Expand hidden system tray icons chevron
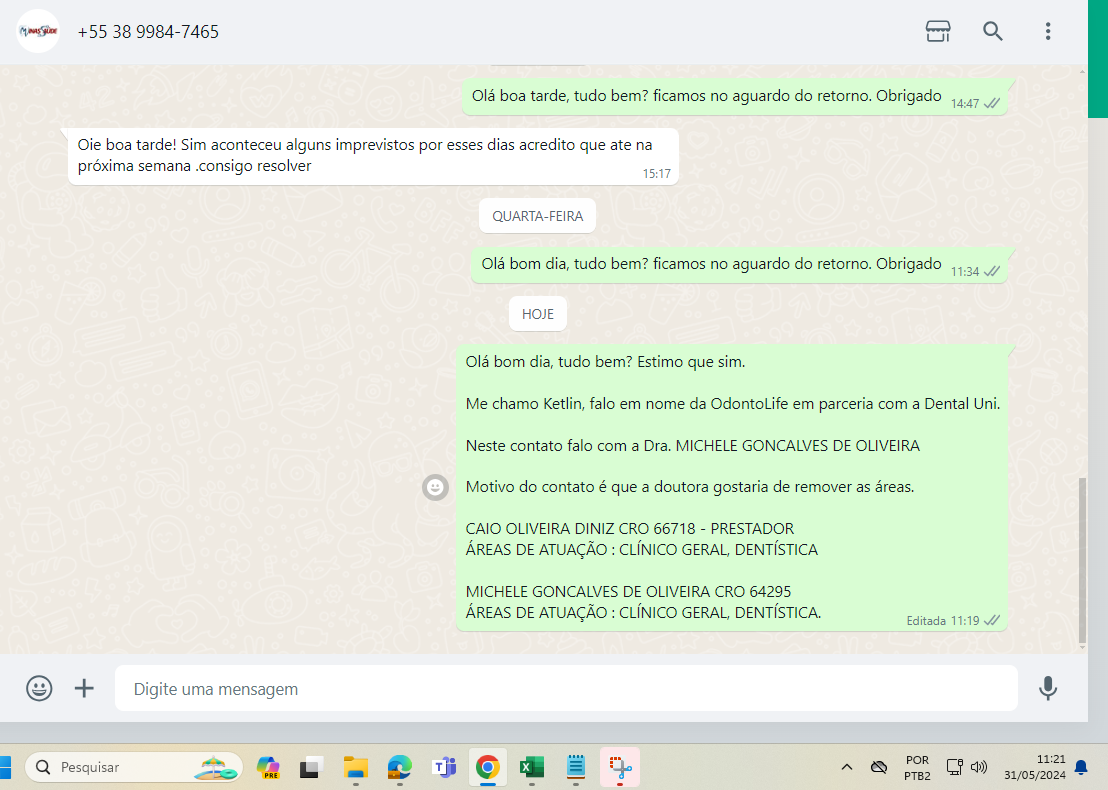Screen dimensions: 1108x790 pos(847,767)
